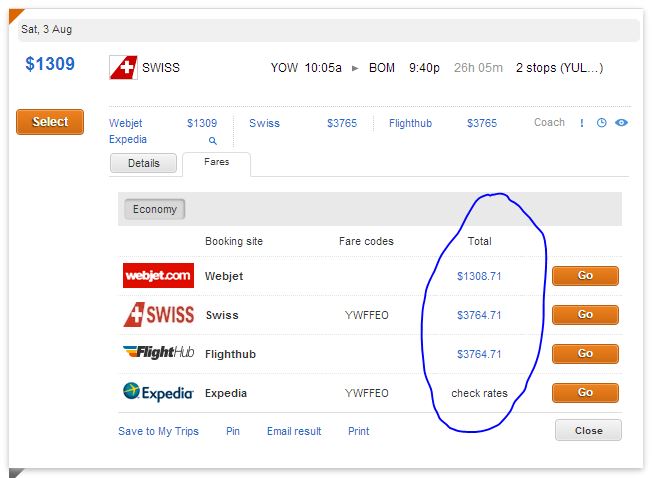Click the $1308.71 Webjet total

tap(479, 276)
